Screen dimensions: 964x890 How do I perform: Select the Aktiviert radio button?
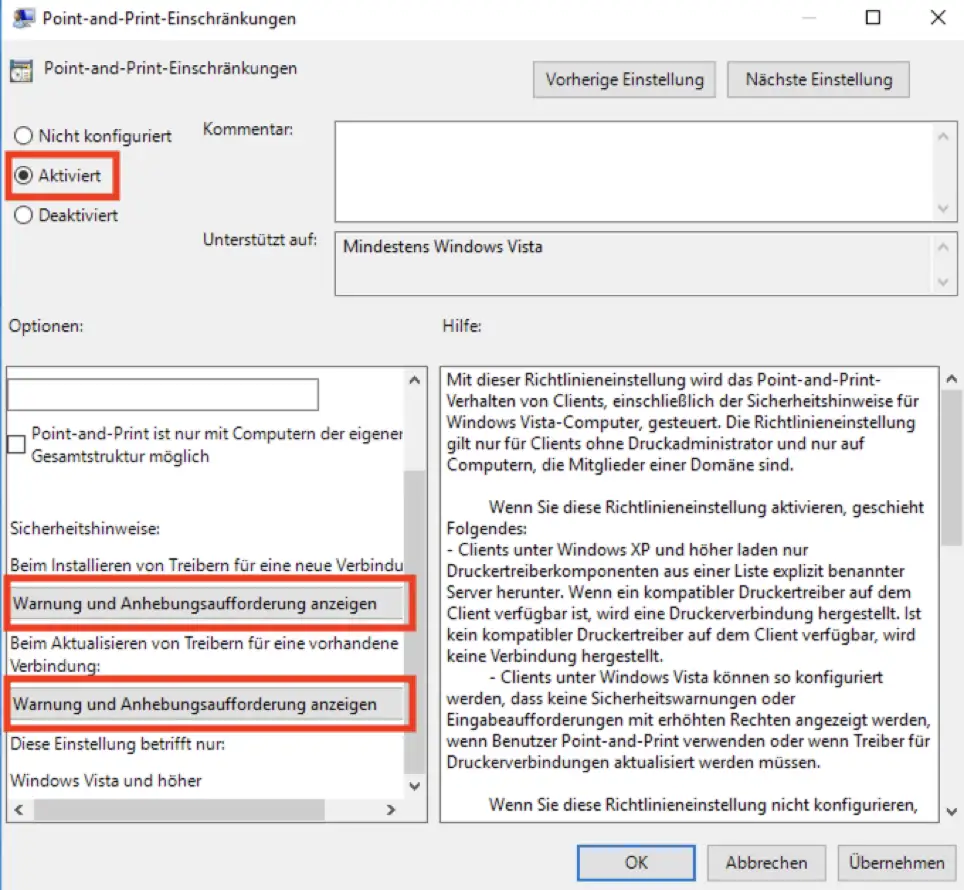pos(24,175)
